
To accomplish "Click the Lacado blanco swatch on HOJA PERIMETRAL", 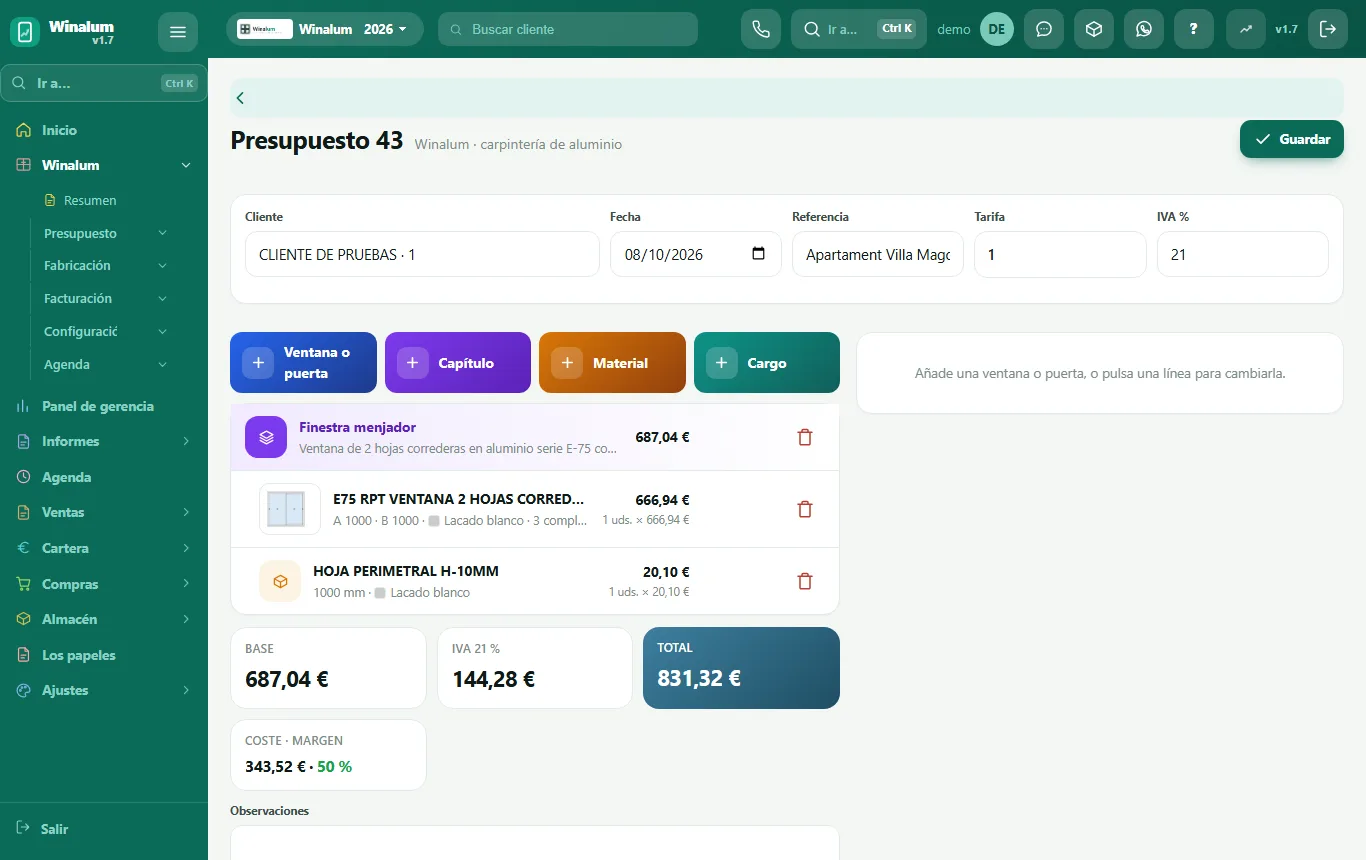I will coord(380,593).
